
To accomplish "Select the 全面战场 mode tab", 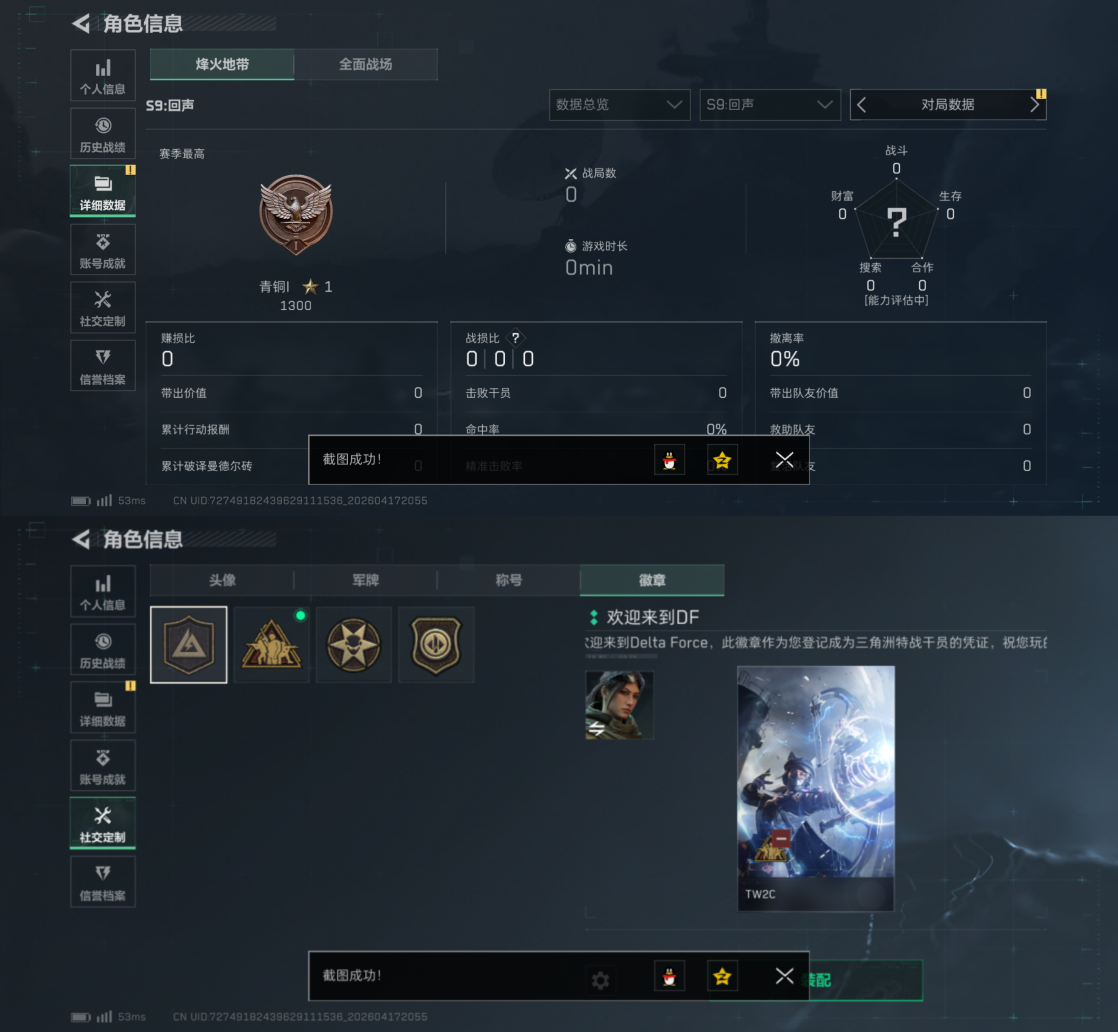I will click(x=366, y=64).
